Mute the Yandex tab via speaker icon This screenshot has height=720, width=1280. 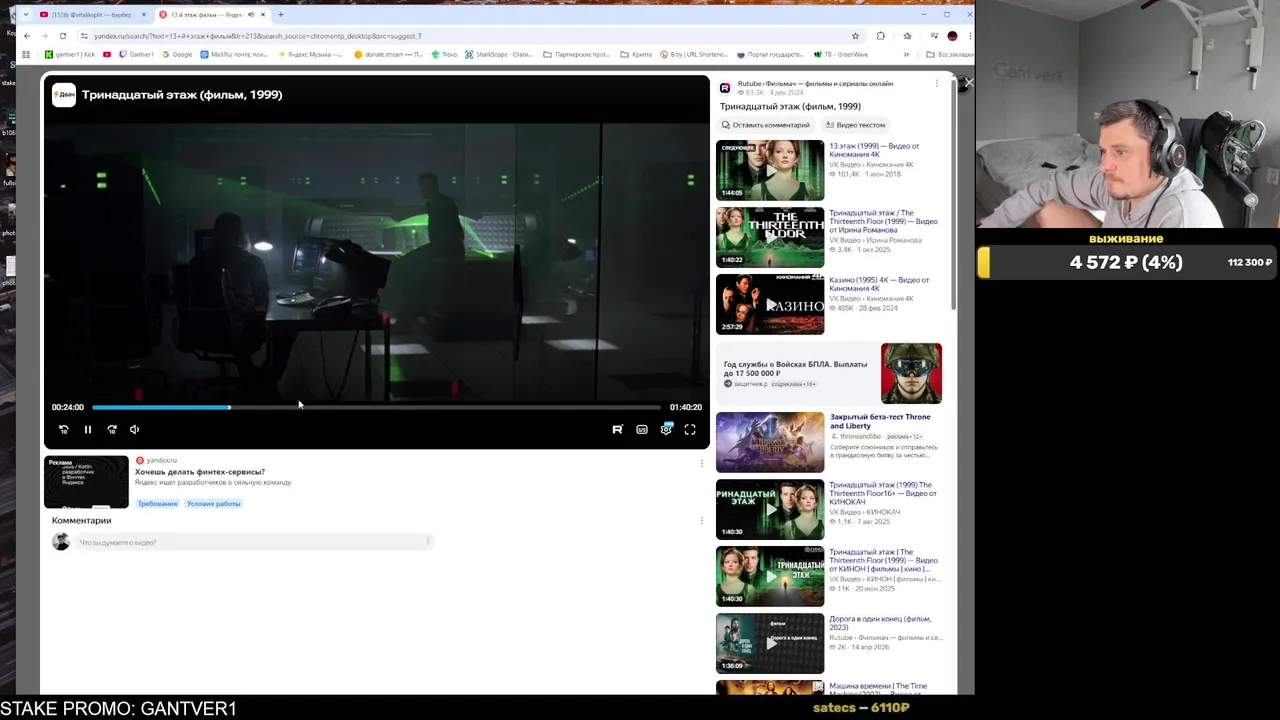click(x=250, y=15)
